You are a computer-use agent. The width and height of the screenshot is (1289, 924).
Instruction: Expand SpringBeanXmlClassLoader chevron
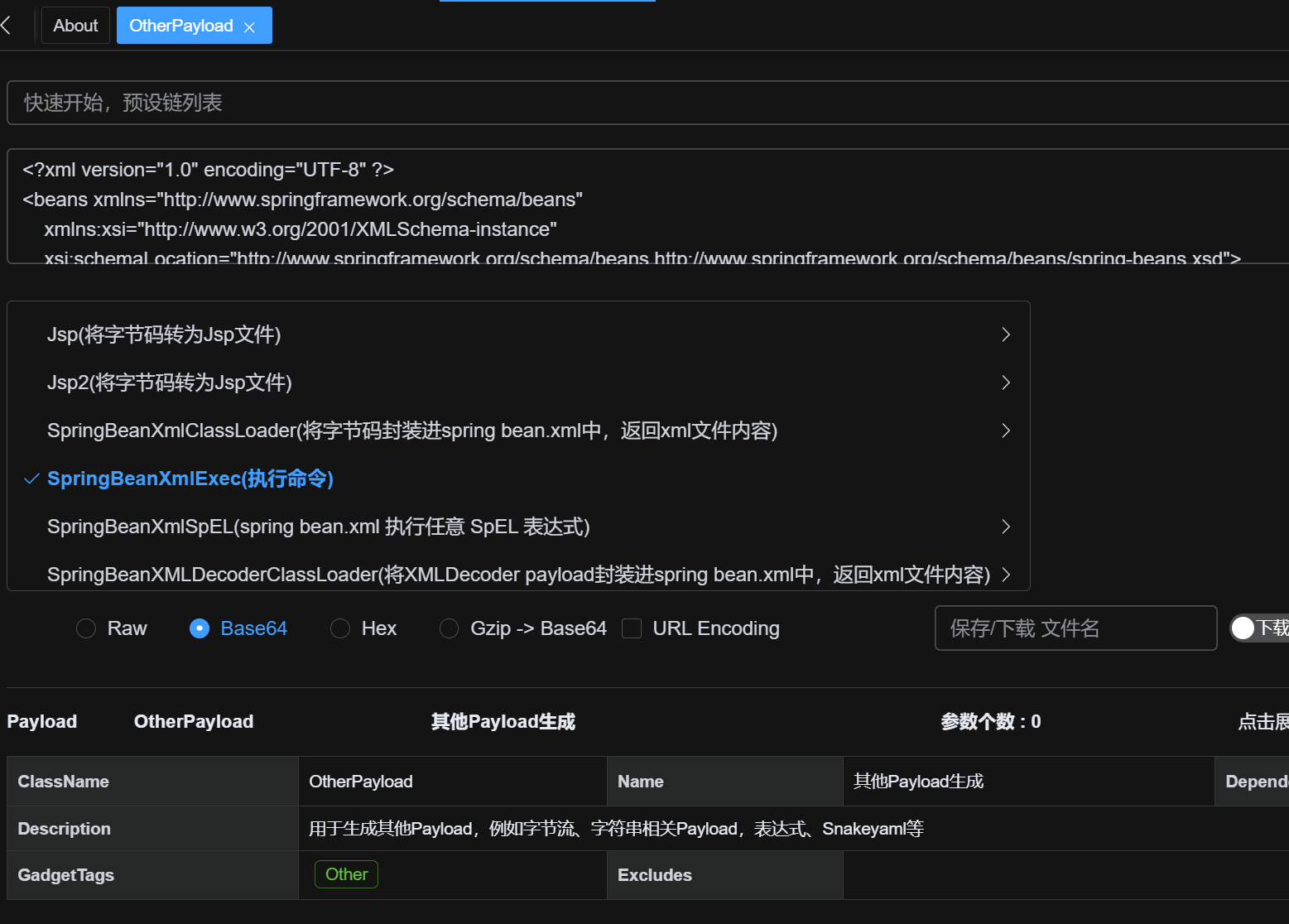tap(1005, 431)
